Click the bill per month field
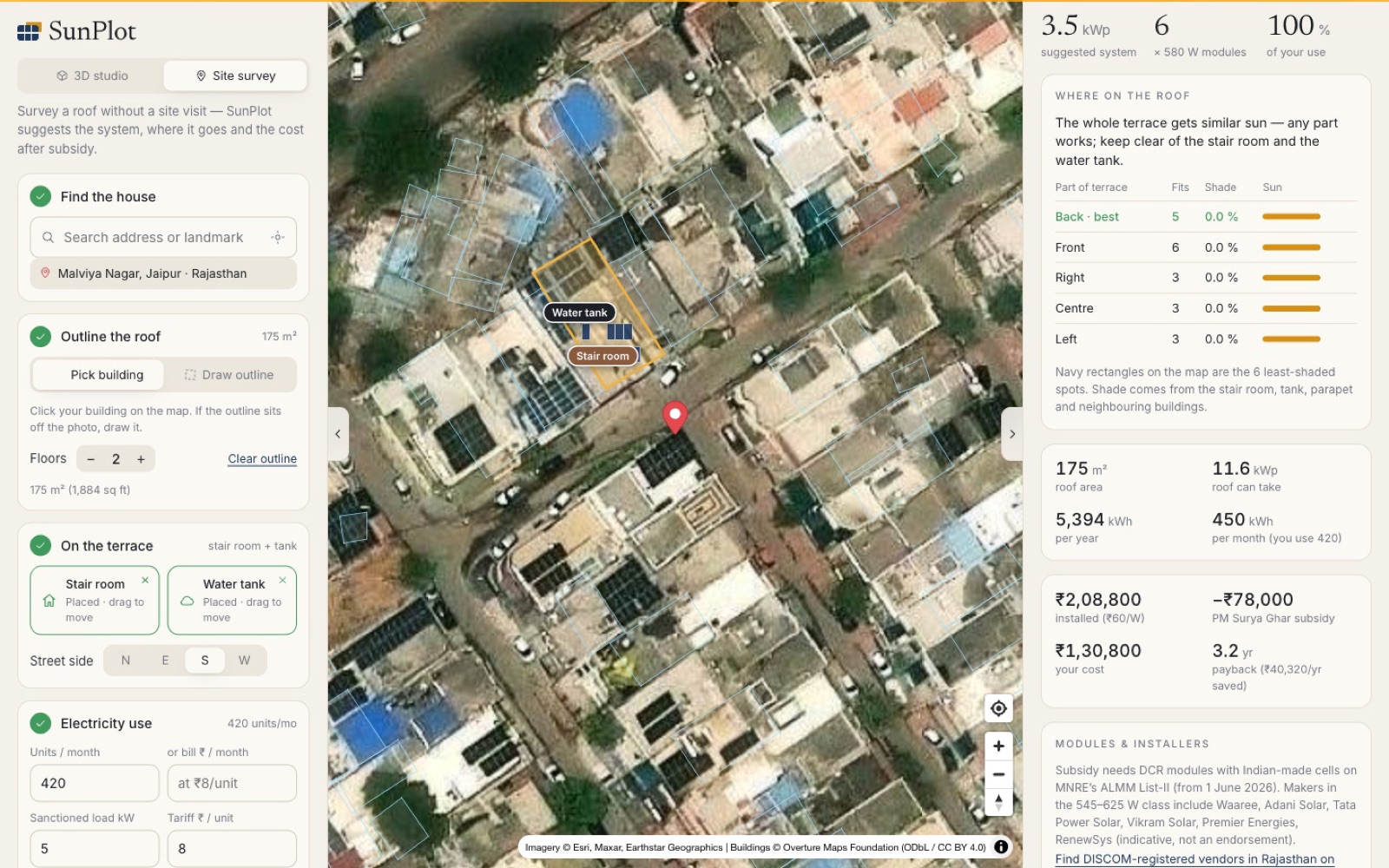Viewport: 1389px width, 868px height. (x=232, y=783)
